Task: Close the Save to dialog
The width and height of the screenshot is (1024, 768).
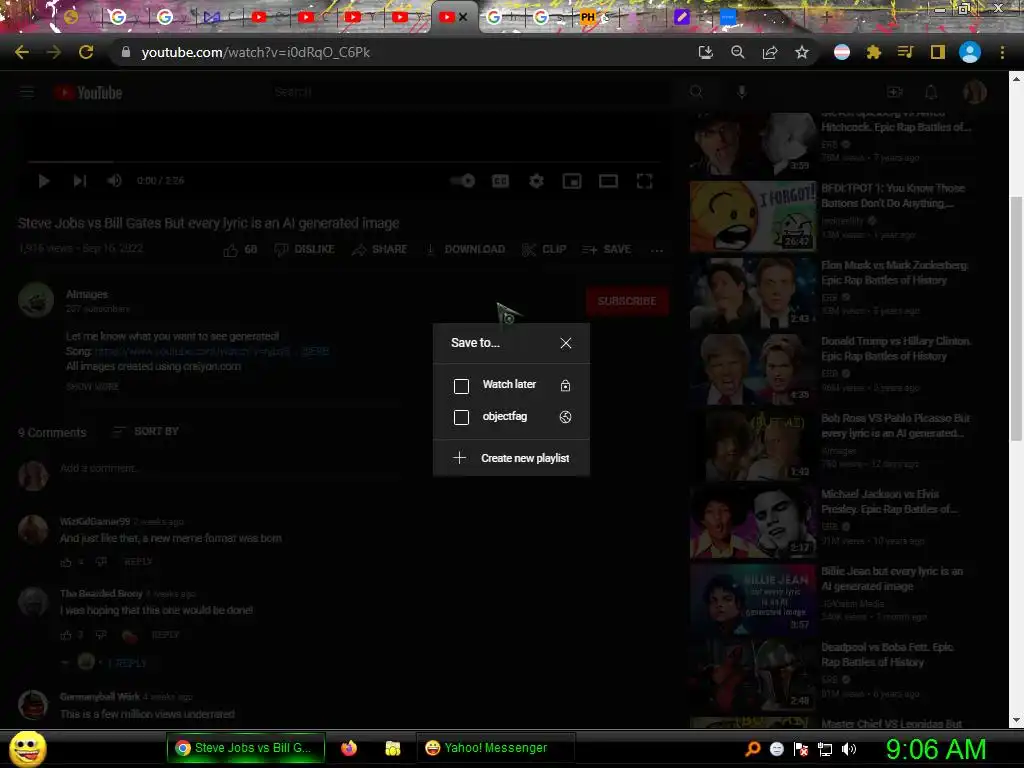Action: (566, 343)
